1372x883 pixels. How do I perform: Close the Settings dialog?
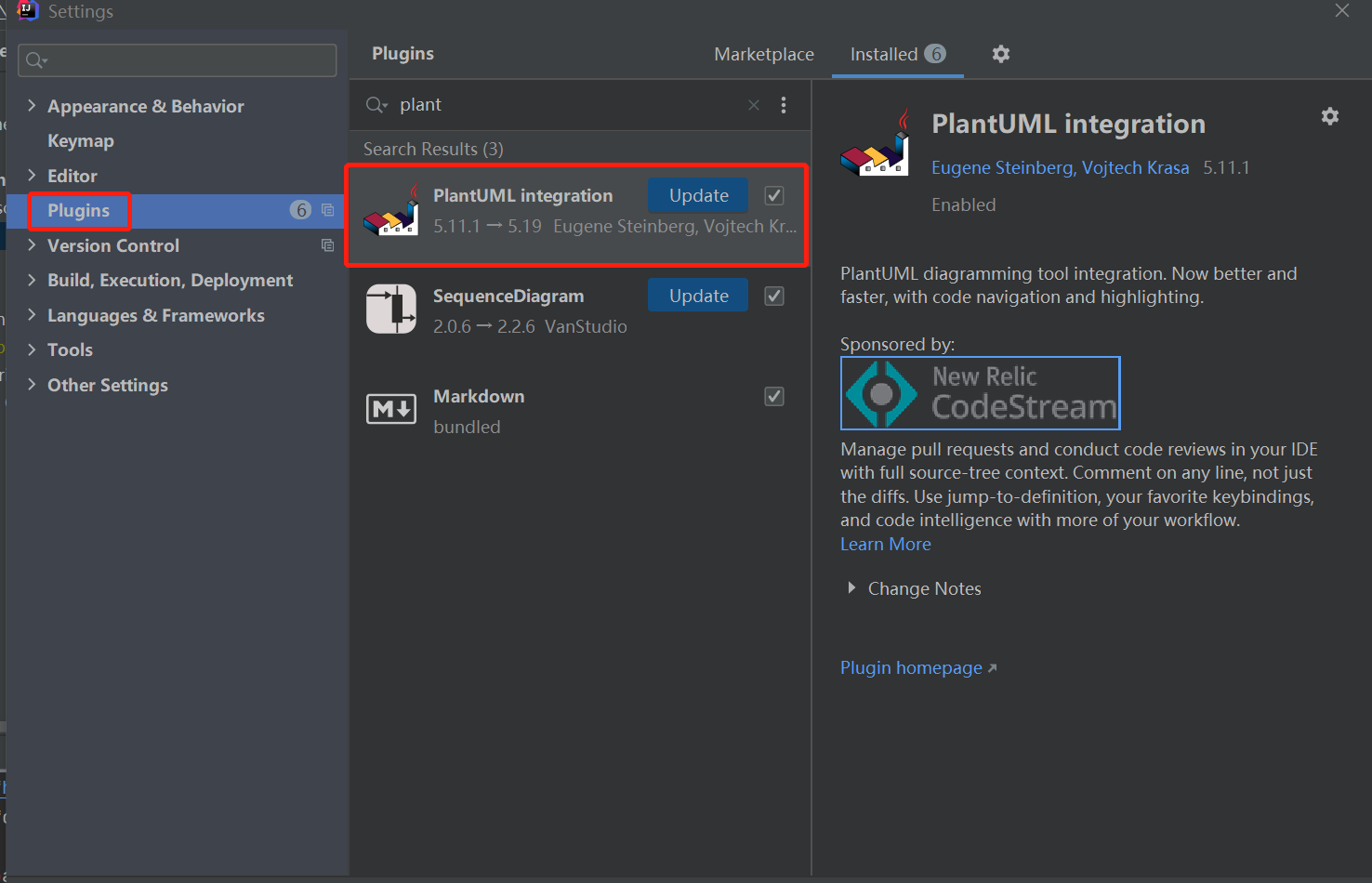(1342, 10)
